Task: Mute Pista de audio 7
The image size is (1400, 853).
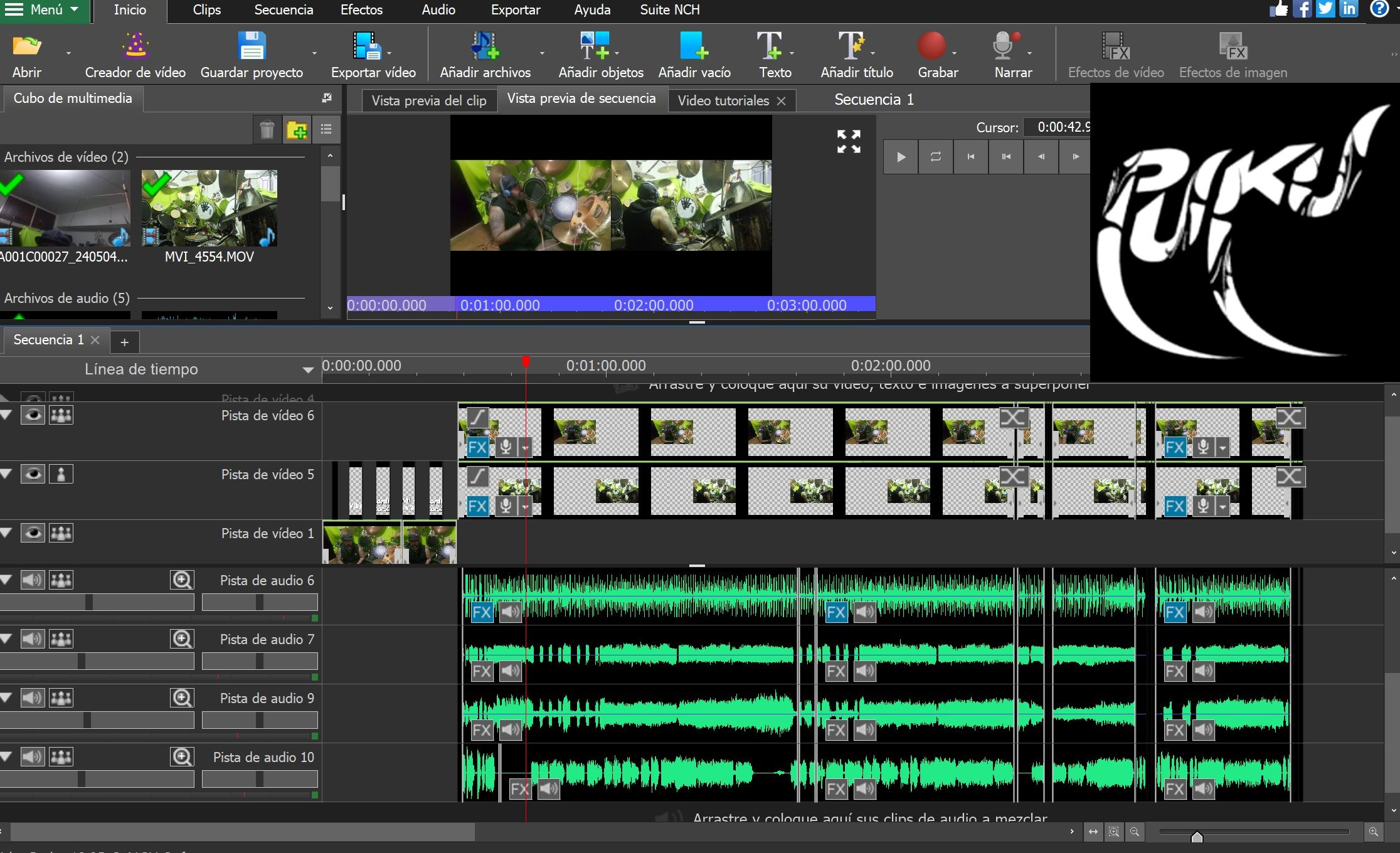Action: click(x=33, y=639)
